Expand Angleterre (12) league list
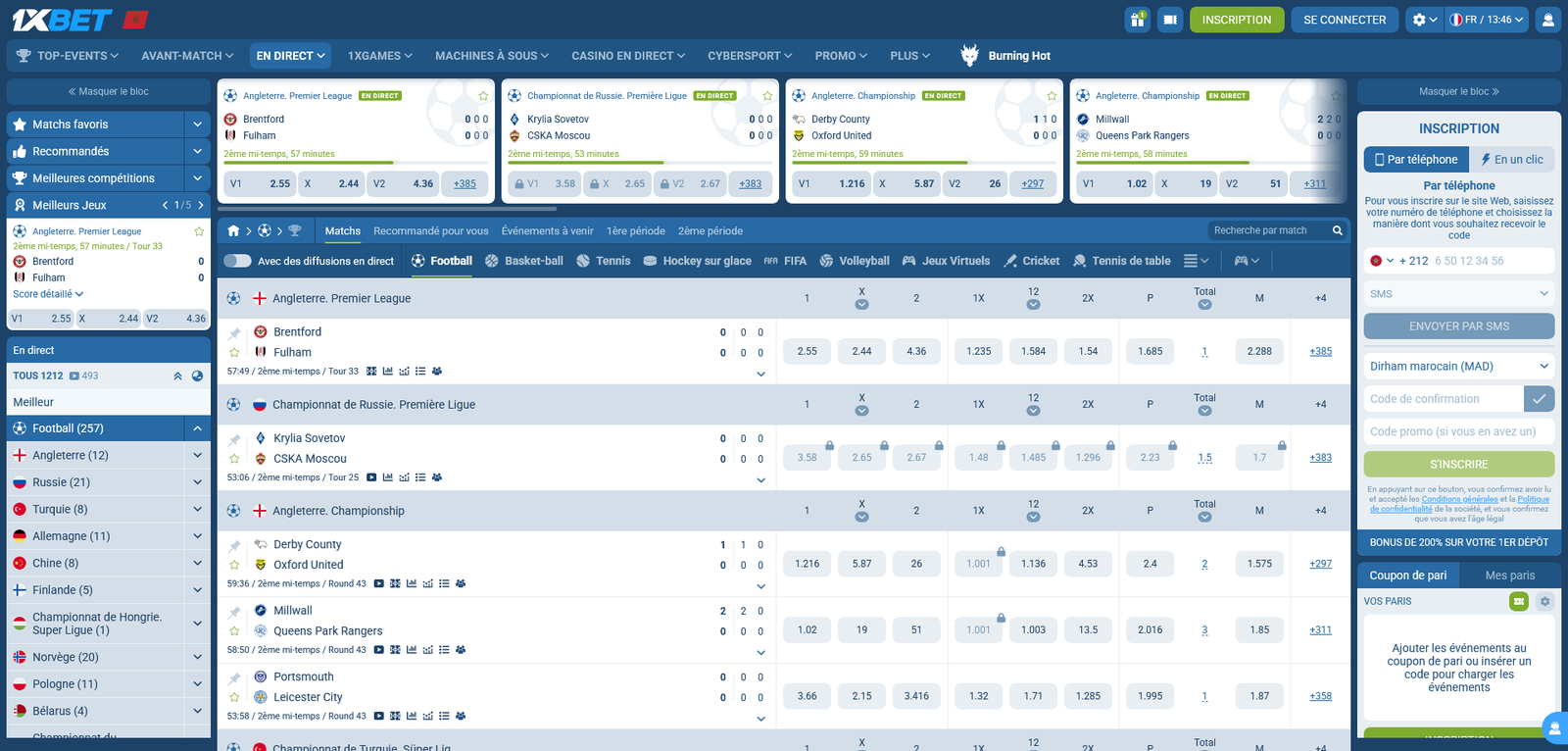Screen dimensions: 1568x751 [197, 455]
